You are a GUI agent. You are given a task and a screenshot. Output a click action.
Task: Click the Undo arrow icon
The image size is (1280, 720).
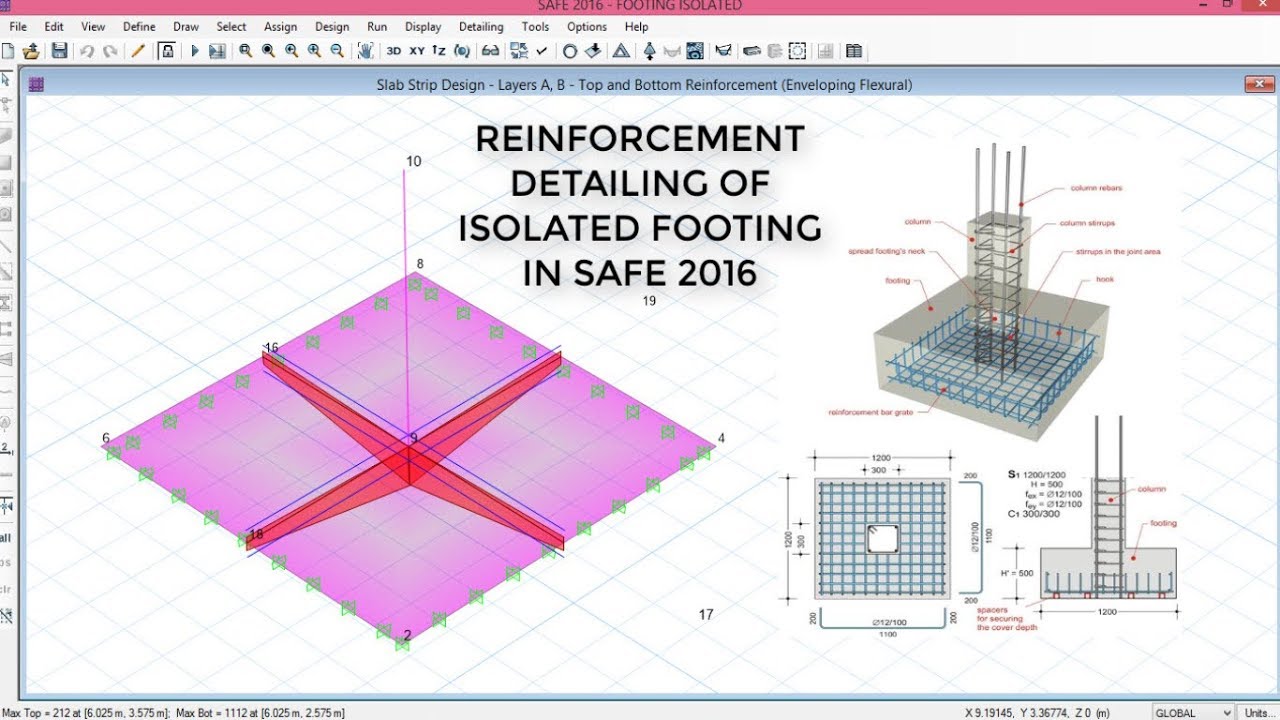(87, 51)
